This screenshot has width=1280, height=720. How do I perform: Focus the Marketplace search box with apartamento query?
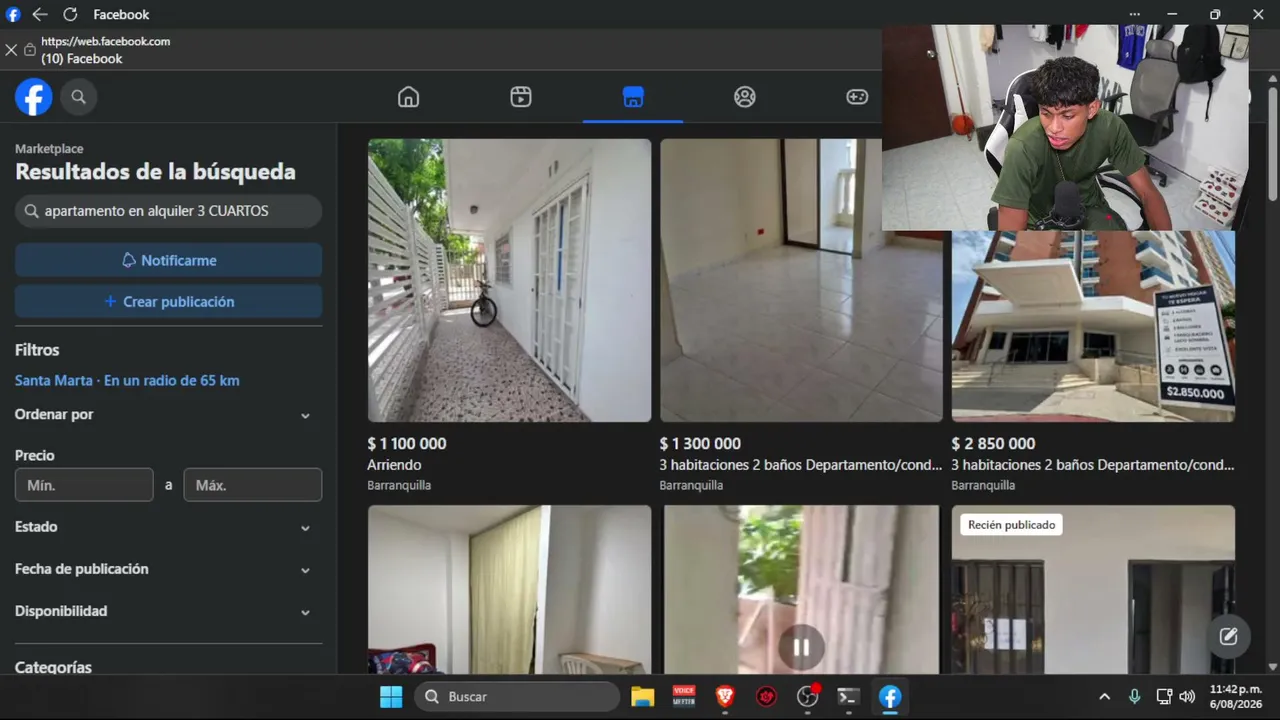(168, 211)
